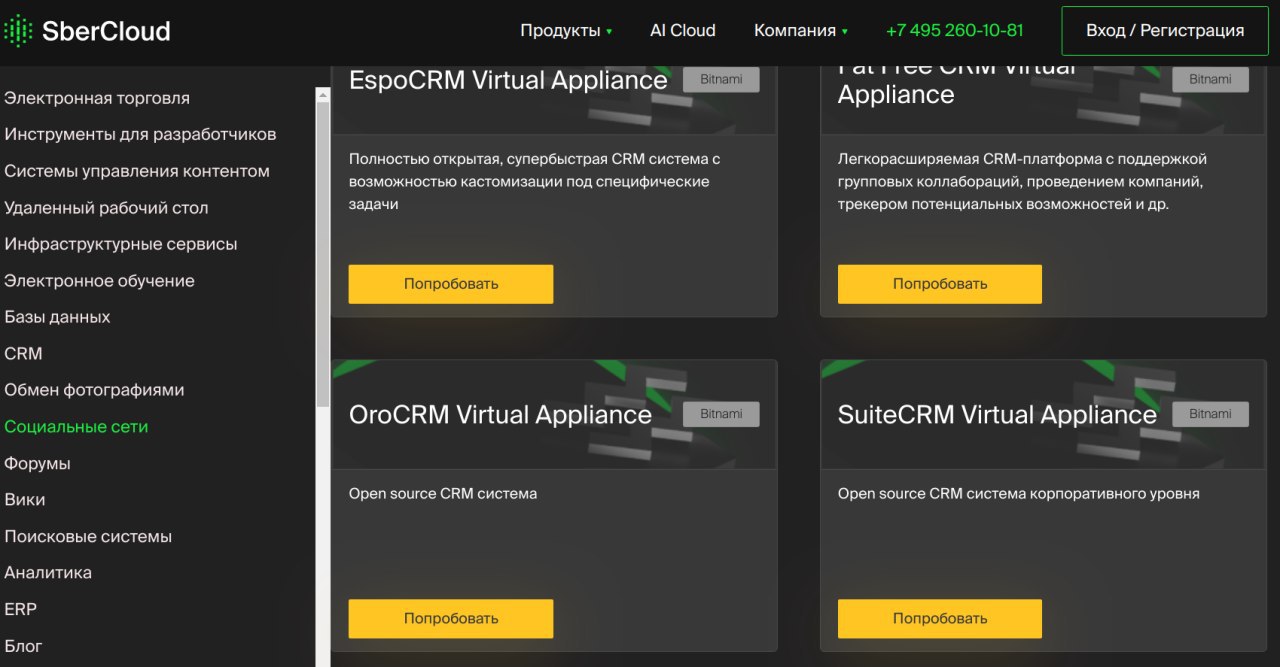Open the Обмен фотографиями category
The height and width of the screenshot is (667, 1280).
94,390
